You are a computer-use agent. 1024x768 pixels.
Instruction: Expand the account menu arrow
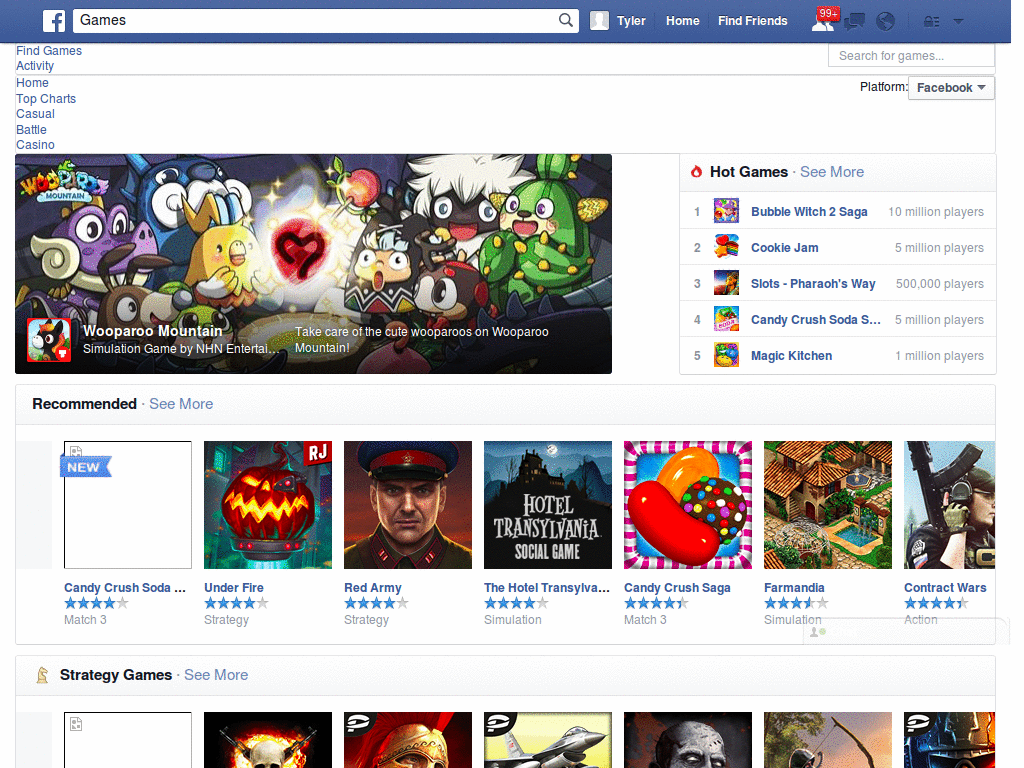point(958,22)
